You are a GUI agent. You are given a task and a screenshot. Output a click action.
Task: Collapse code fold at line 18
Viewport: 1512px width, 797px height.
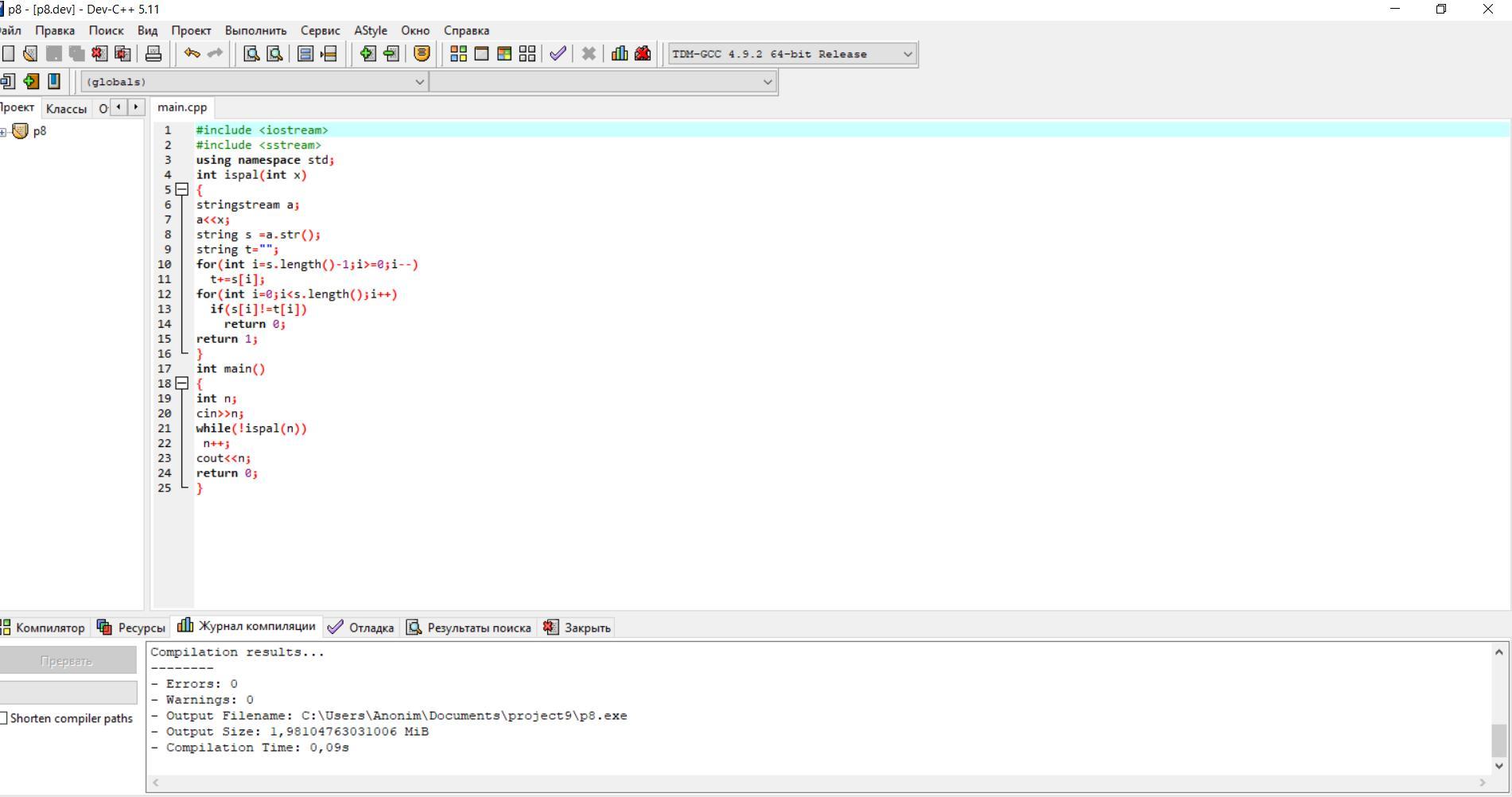point(181,383)
